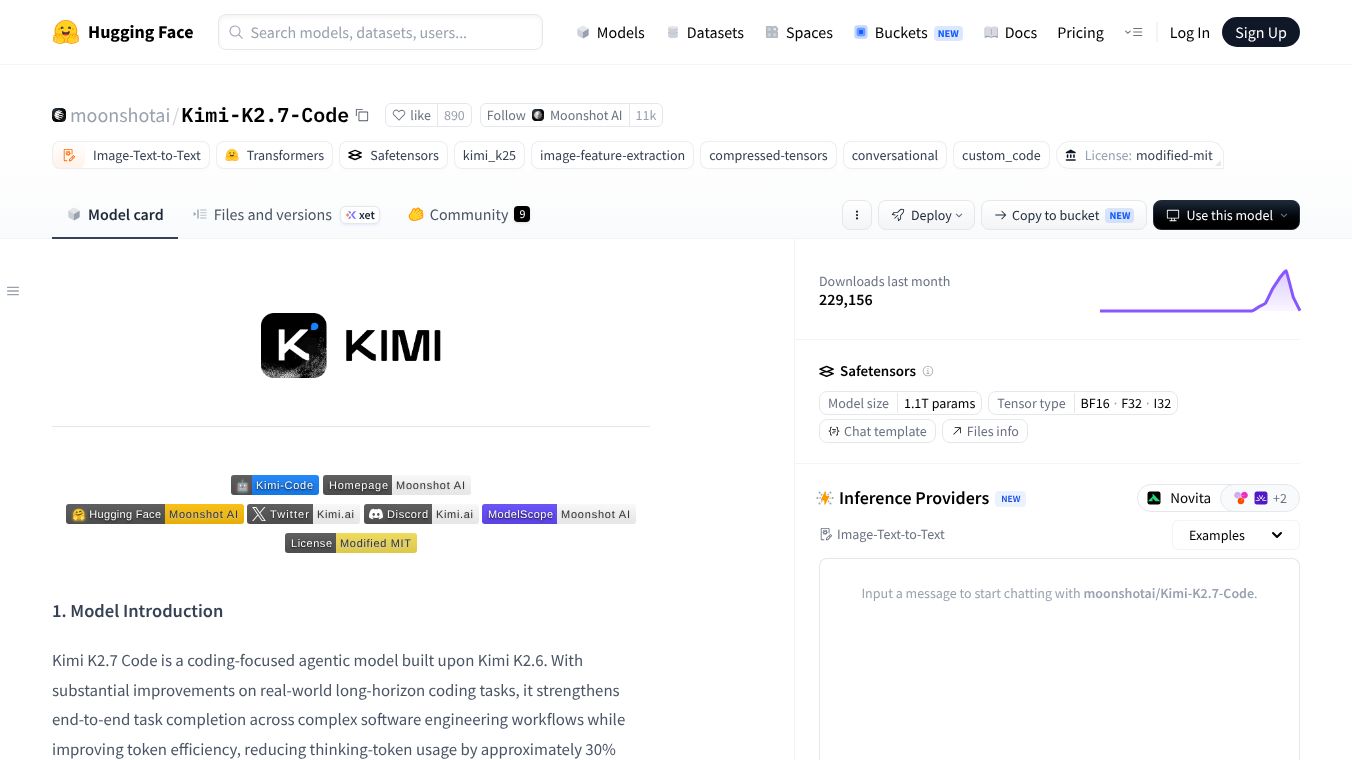This screenshot has height=760, width=1352.
Task: Click the Sign Up button
Action: (x=1261, y=32)
